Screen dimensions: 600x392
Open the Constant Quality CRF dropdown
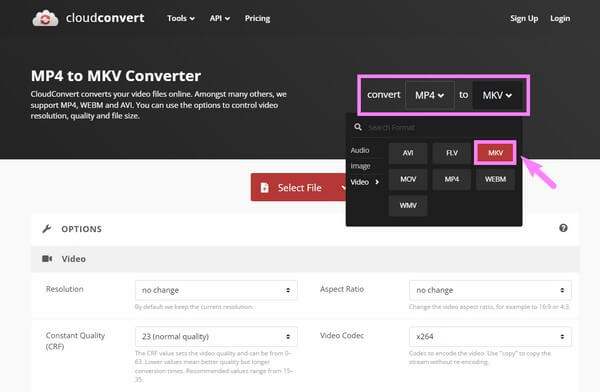216,336
